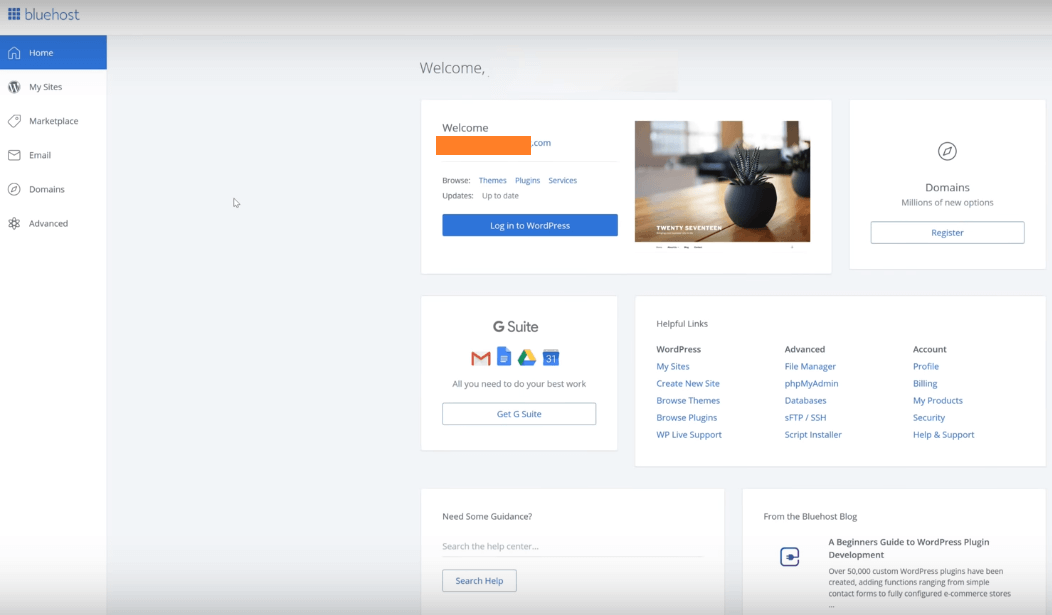This screenshot has height=615, width=1052.
Task: Open the Services browse link
Action: (x=562, y=180)
